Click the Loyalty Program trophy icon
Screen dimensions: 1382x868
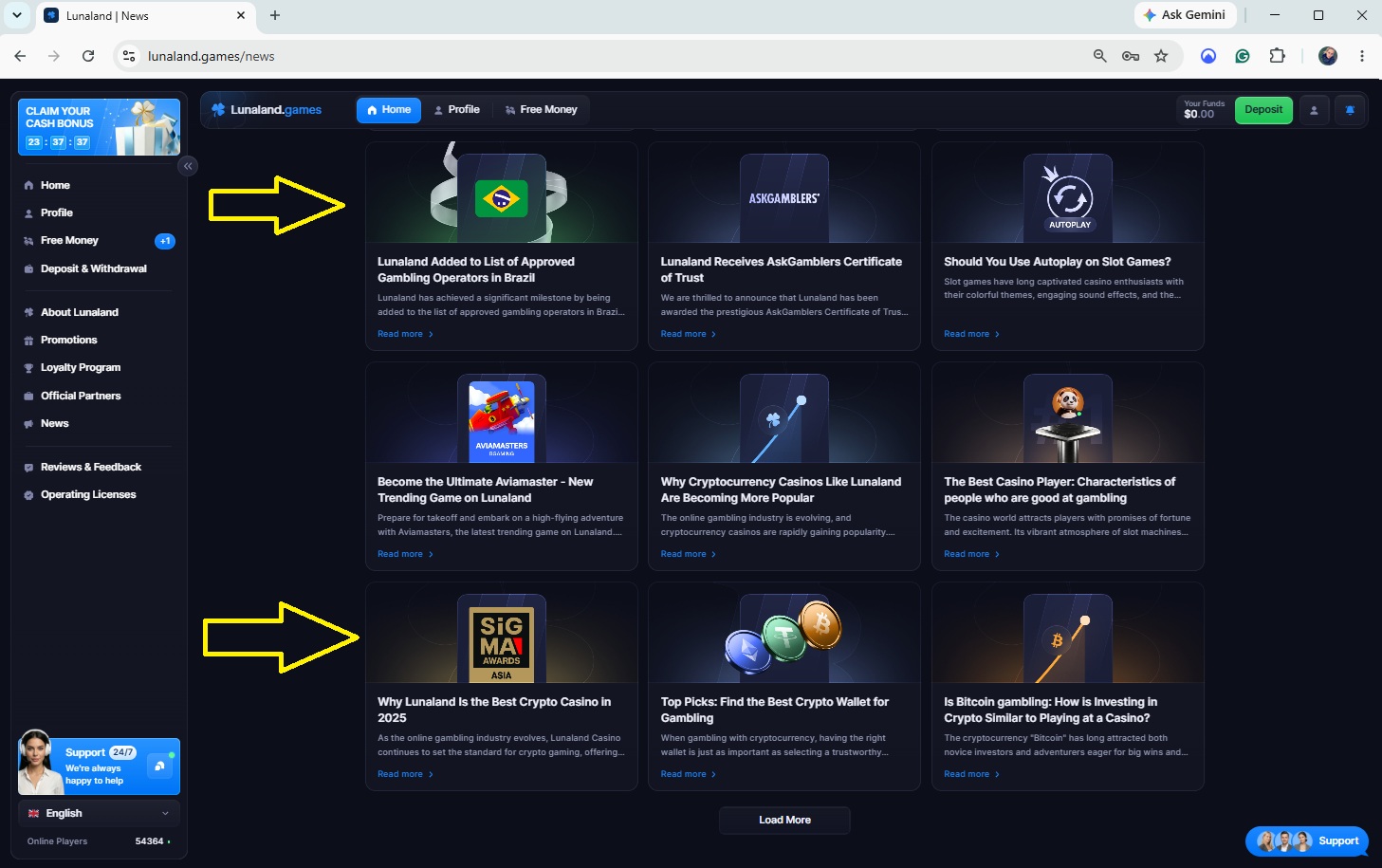(28, 368)
